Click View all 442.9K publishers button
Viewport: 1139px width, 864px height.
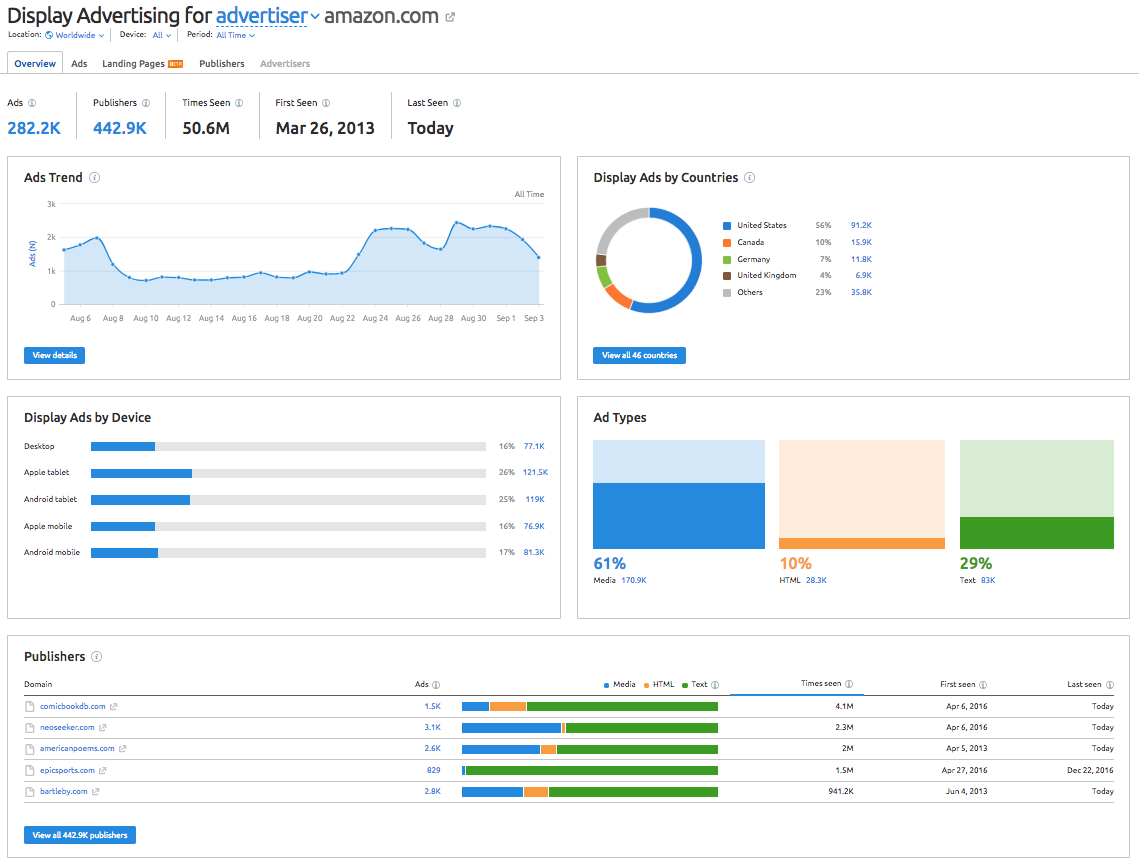coord(80,835)
